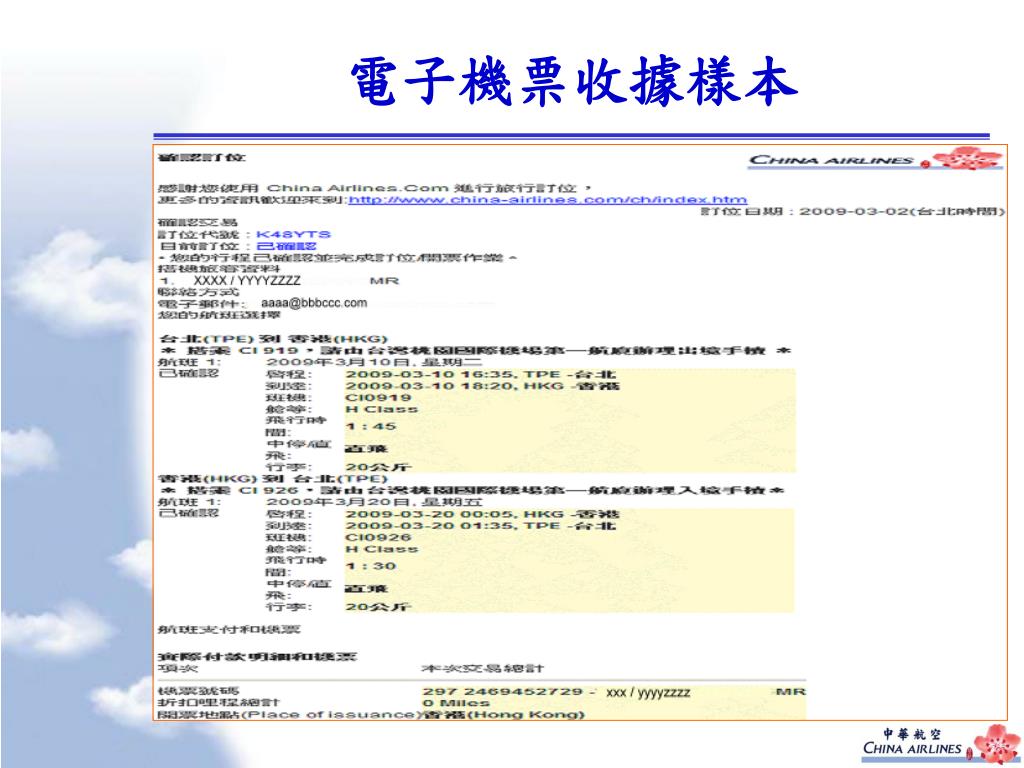Click email address aaaa@bbbccc.com
The height and width of the screenshot is (768, 1024).
(x=313, y=303)
